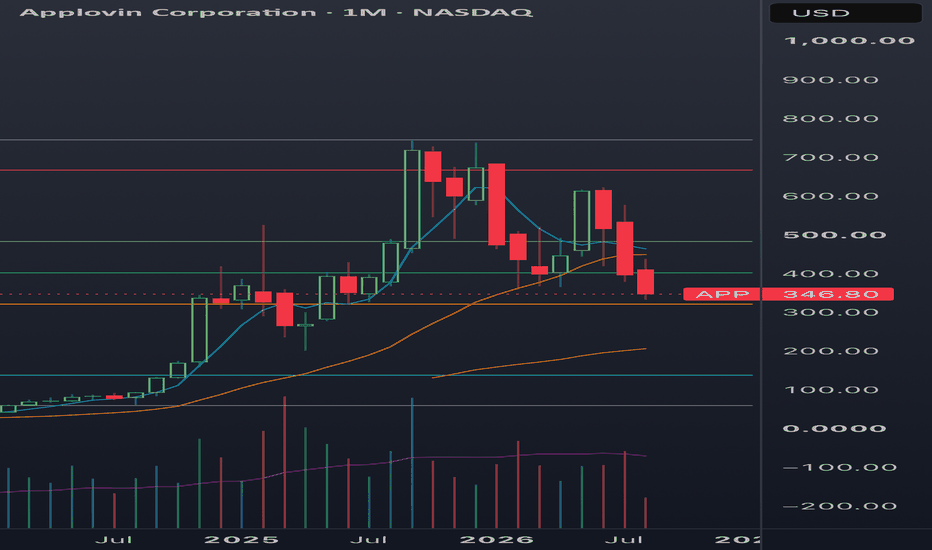Click the 500.00 price axis label

(835, 234)
